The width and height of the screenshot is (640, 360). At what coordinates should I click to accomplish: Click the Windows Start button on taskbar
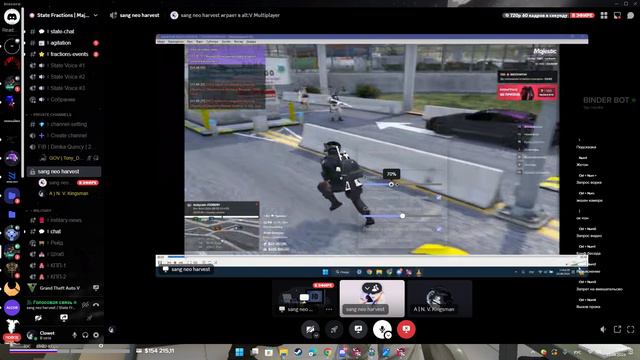(240, 352)
